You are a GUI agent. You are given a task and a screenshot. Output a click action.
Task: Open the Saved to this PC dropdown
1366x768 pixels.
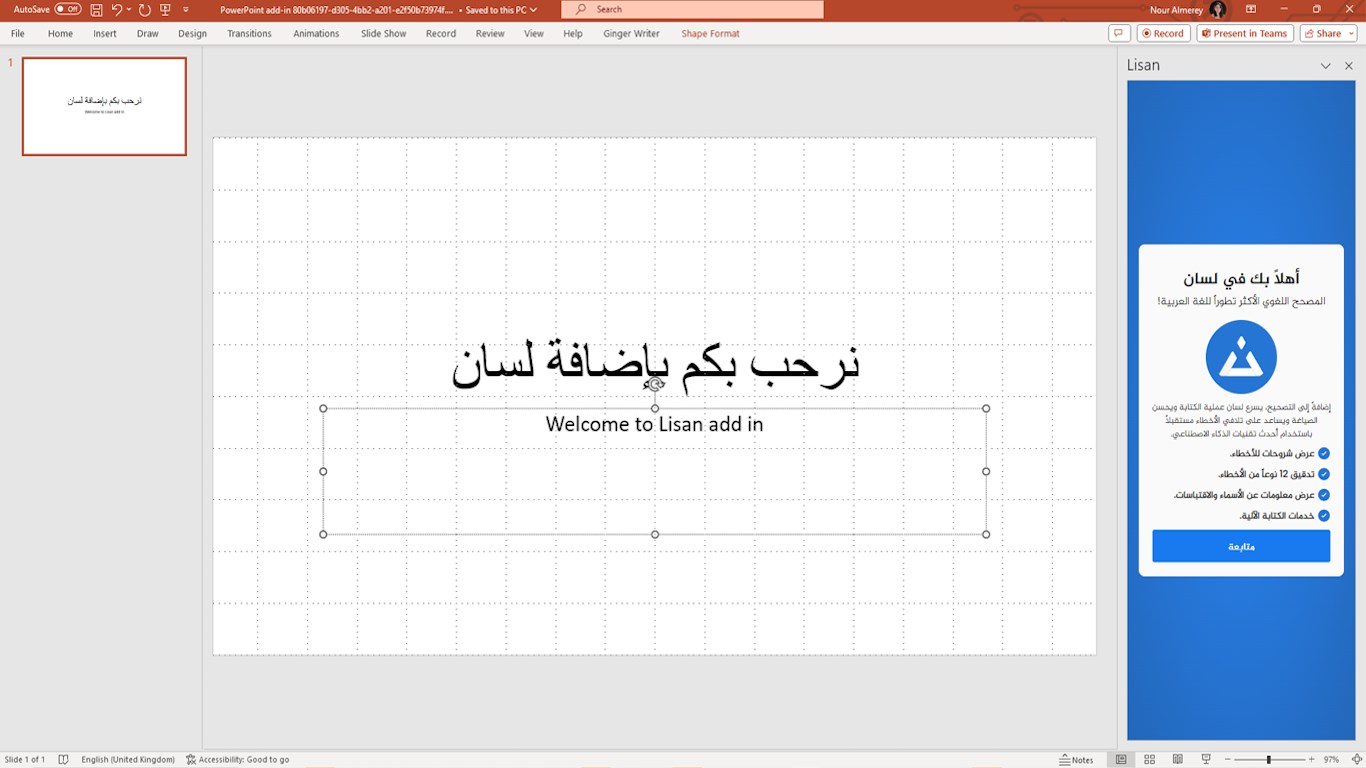coord(501,9)
